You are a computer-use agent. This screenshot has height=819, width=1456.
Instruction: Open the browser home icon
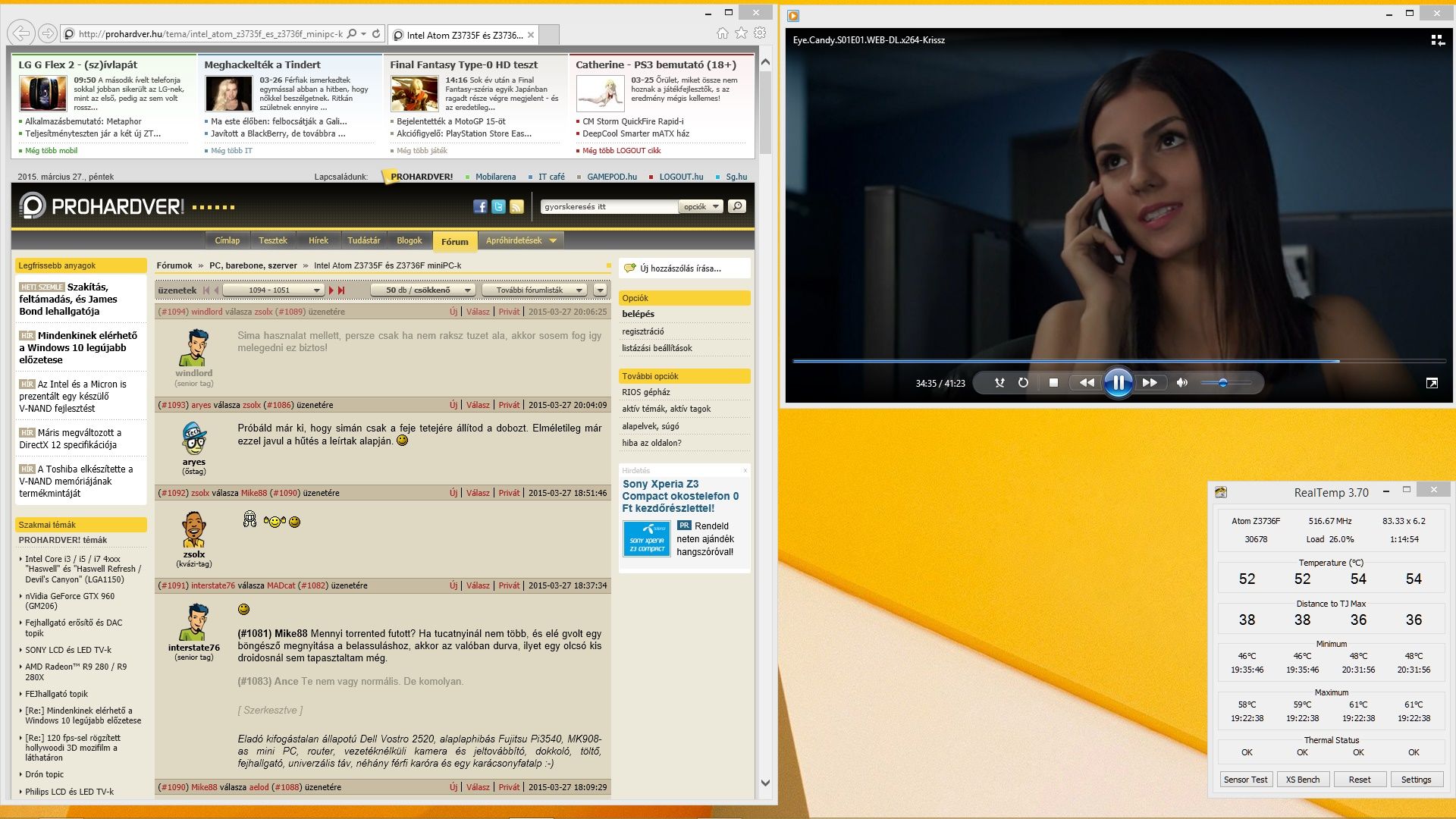point(722,33)
